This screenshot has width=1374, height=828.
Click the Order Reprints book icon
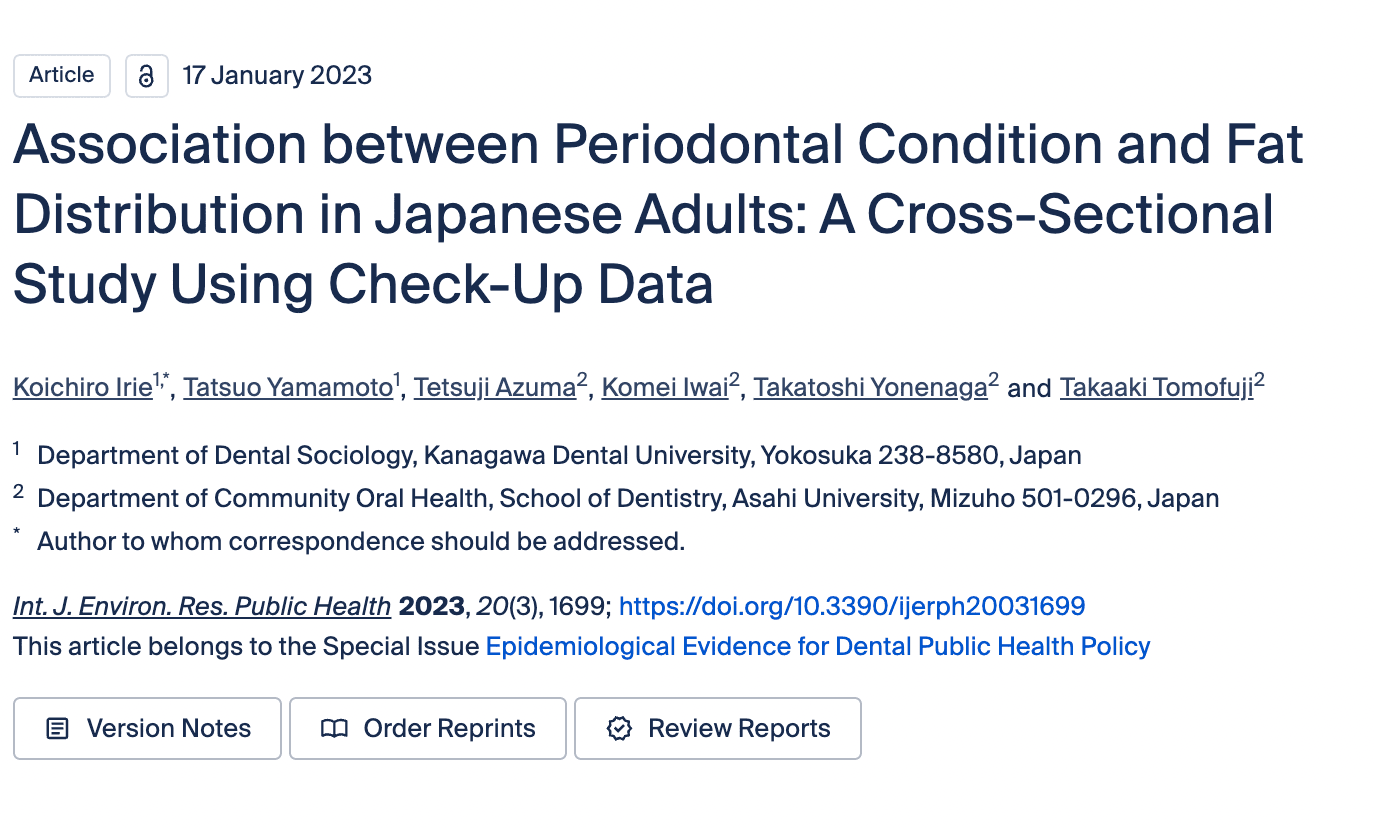[334, 729]
